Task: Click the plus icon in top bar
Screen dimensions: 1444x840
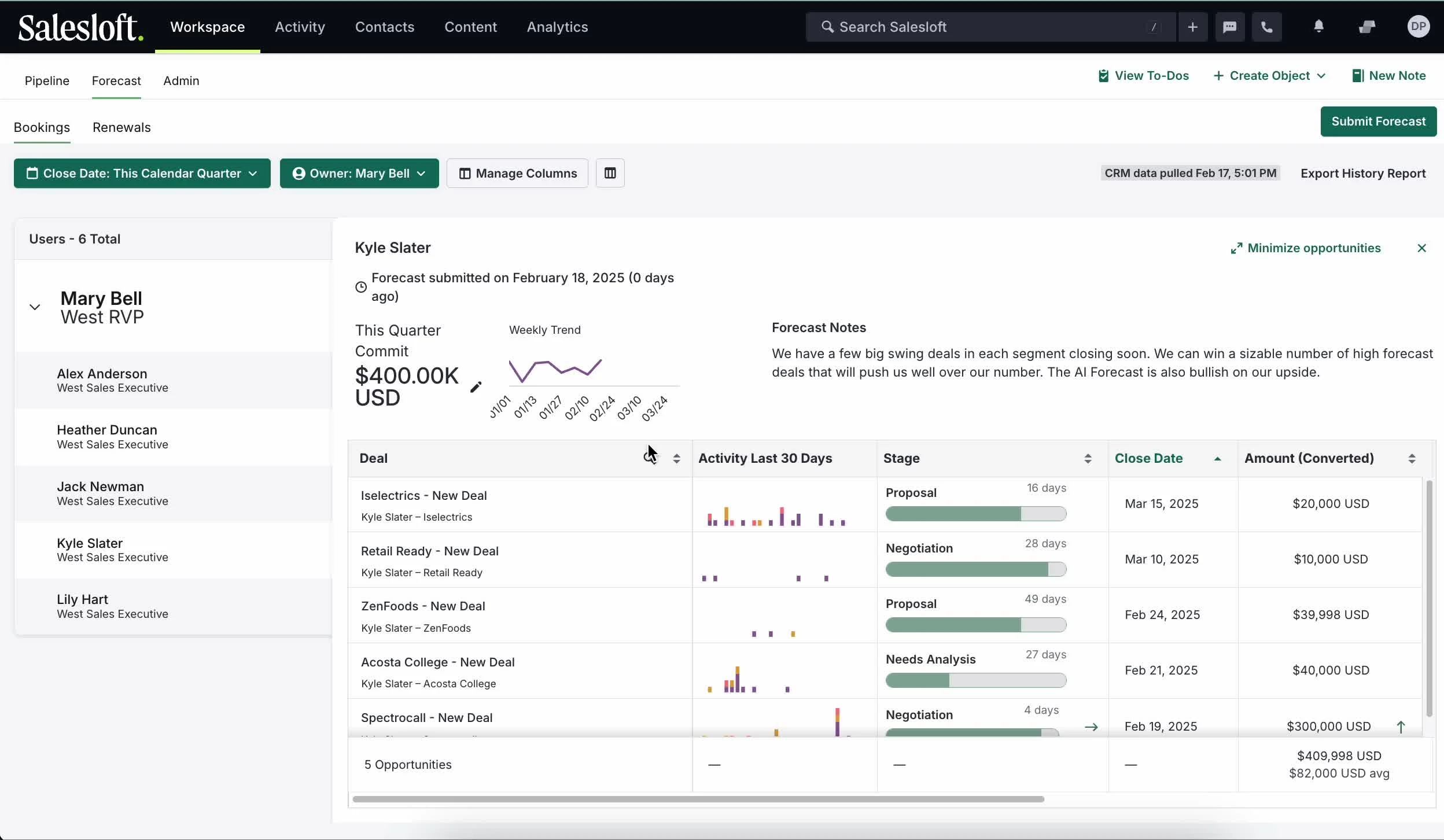Action: [x=1192, y=27]
